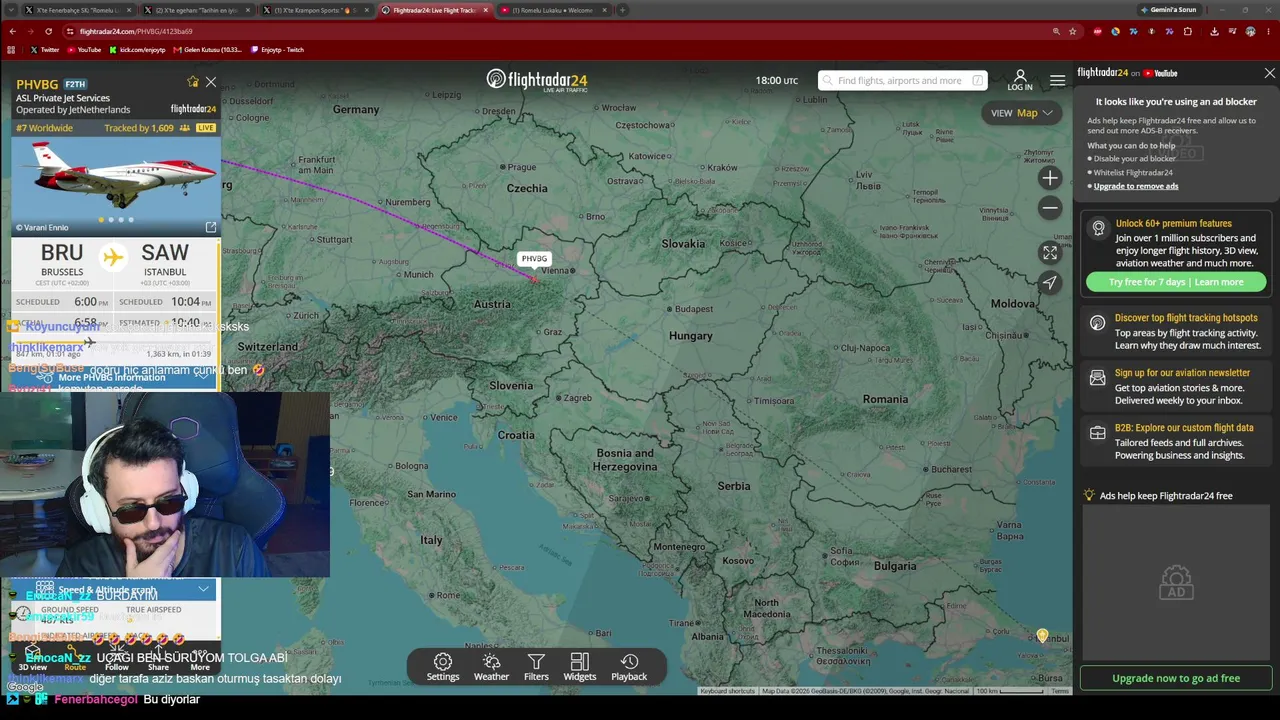Open the Weather layer options

coord(491,667)
